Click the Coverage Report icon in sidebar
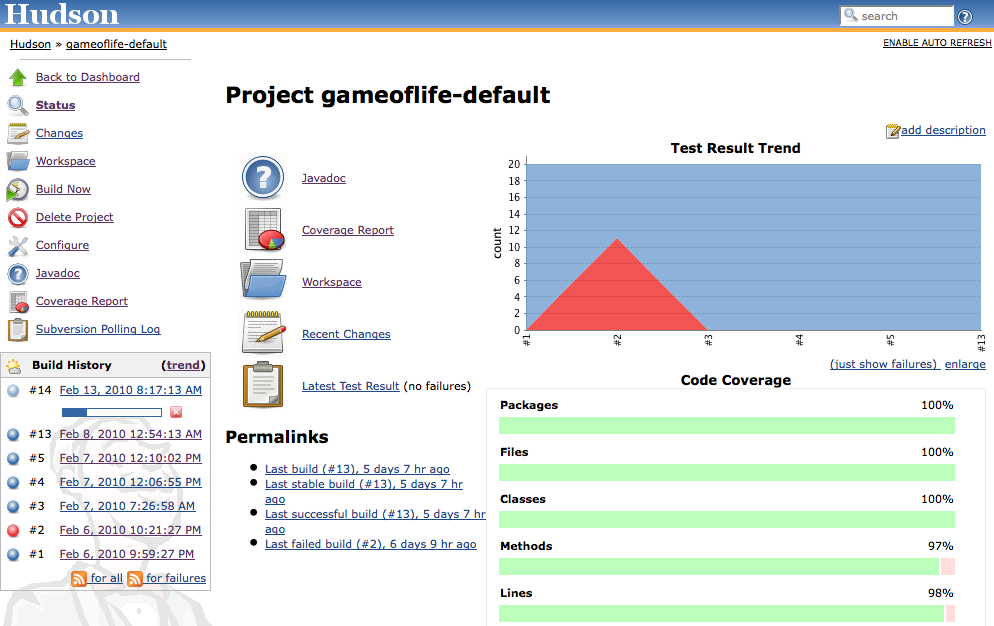Screen dimensions: 994x626 pos(18,301)
